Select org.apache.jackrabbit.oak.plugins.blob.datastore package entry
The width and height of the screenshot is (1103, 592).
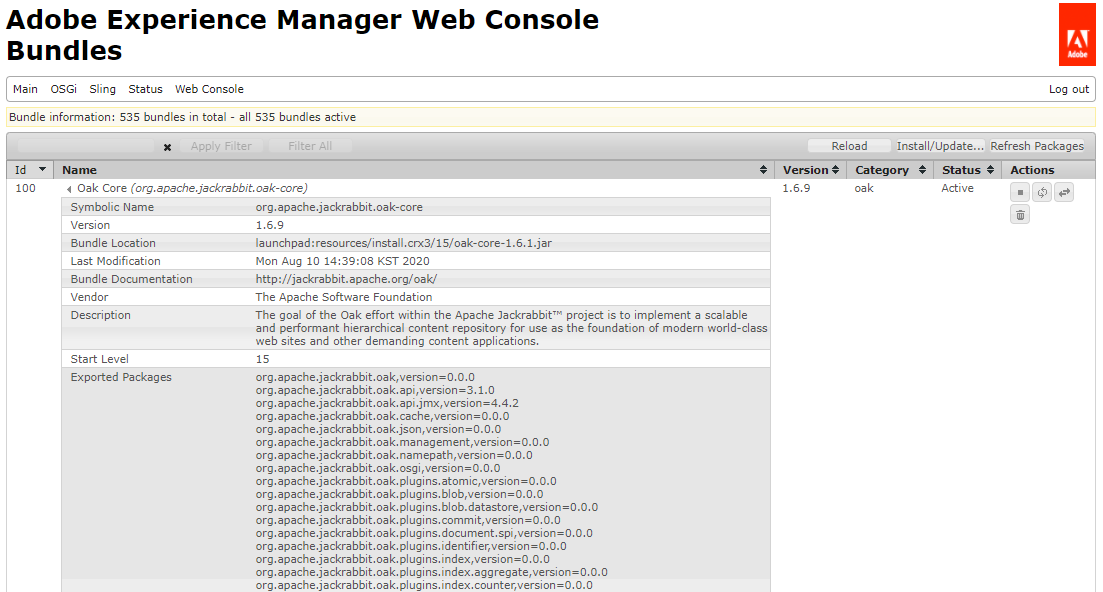[x=427, y=507]
